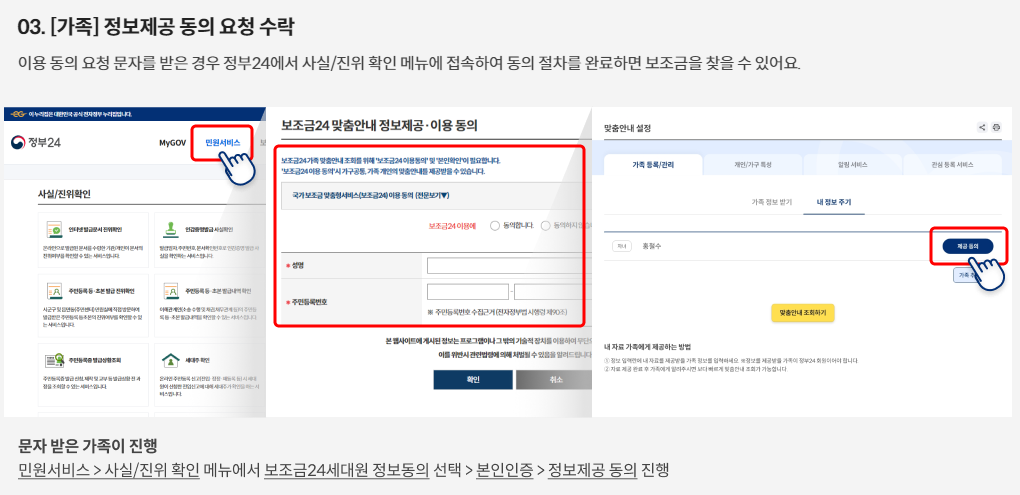Image resolution: width=1020 pixels, height=495 pixels.
Task: Select the 가족 정보 받기 sub-tab
Action: tap(772, 202)
